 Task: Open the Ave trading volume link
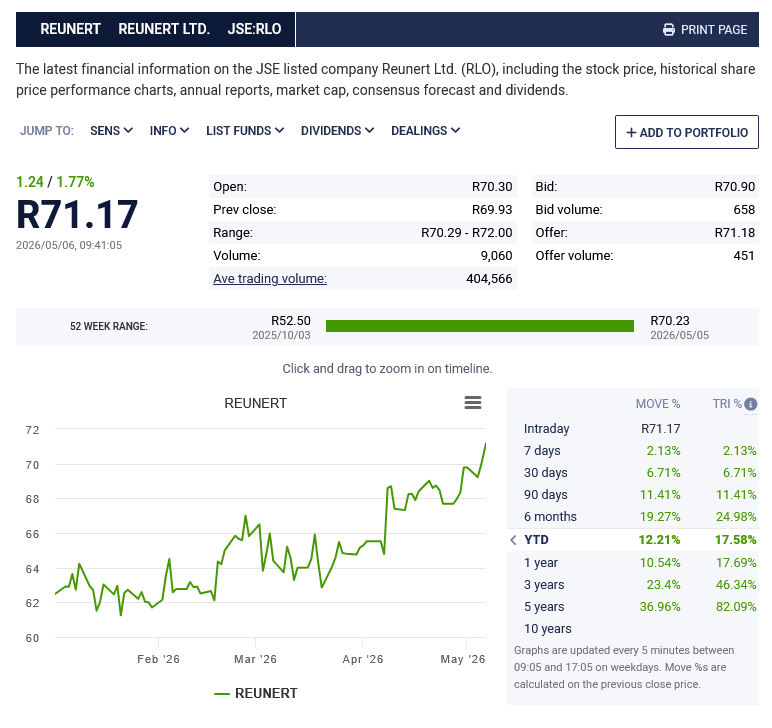point(270,279)
